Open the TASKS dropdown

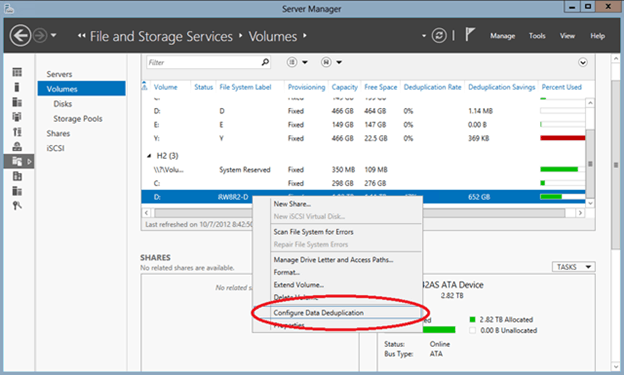point(573,267)
